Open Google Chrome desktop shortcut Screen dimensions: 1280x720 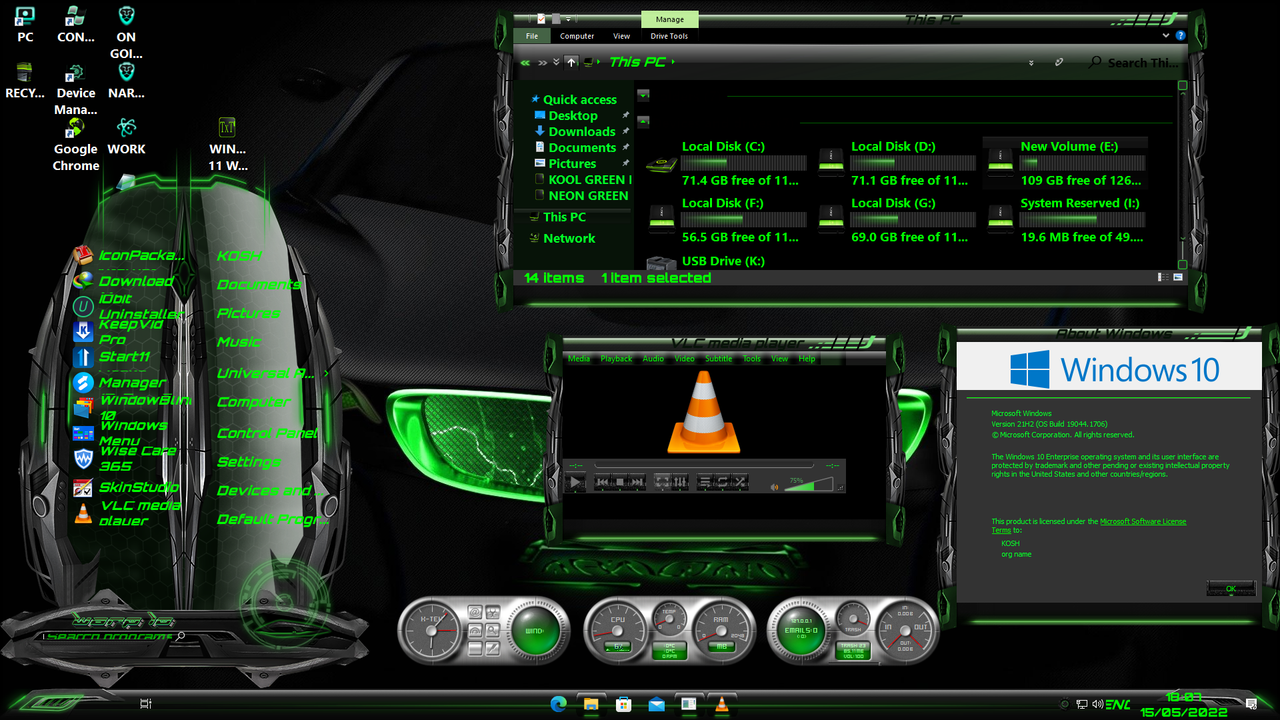point(76,145)
